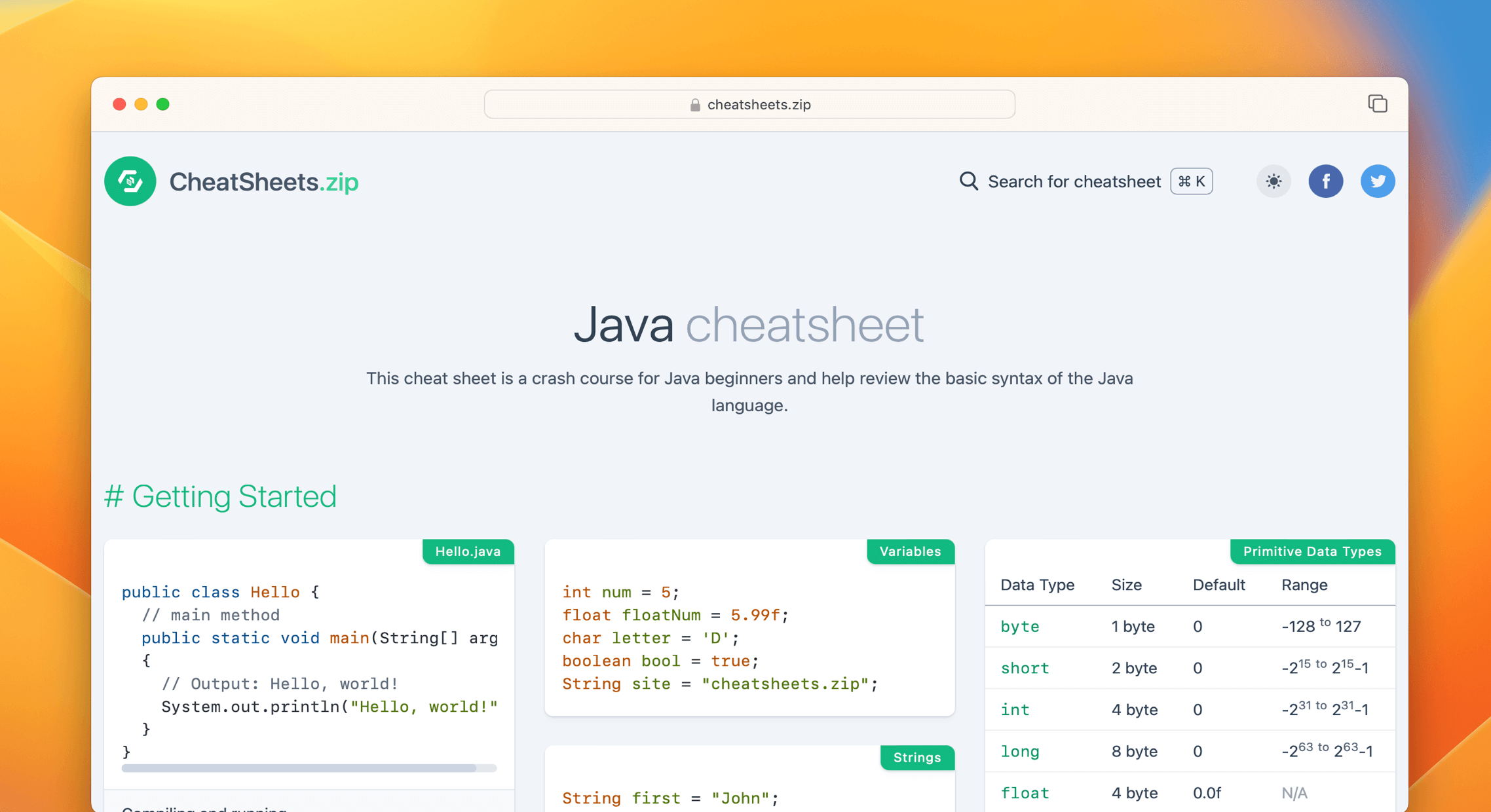This screenshot has height=812, width=1491.
Task: Click the green dot next to CheatSheets title
Action: click(x=130, y=181)
